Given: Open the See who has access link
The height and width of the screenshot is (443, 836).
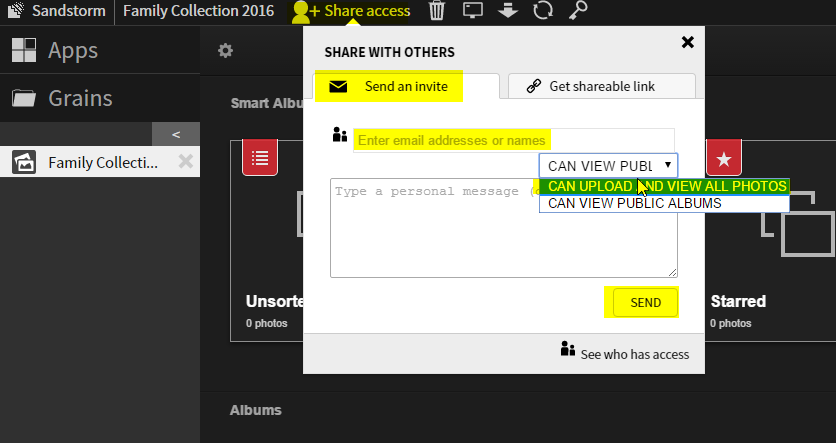Looking at the screenshot, I should (x=625, y=353).
